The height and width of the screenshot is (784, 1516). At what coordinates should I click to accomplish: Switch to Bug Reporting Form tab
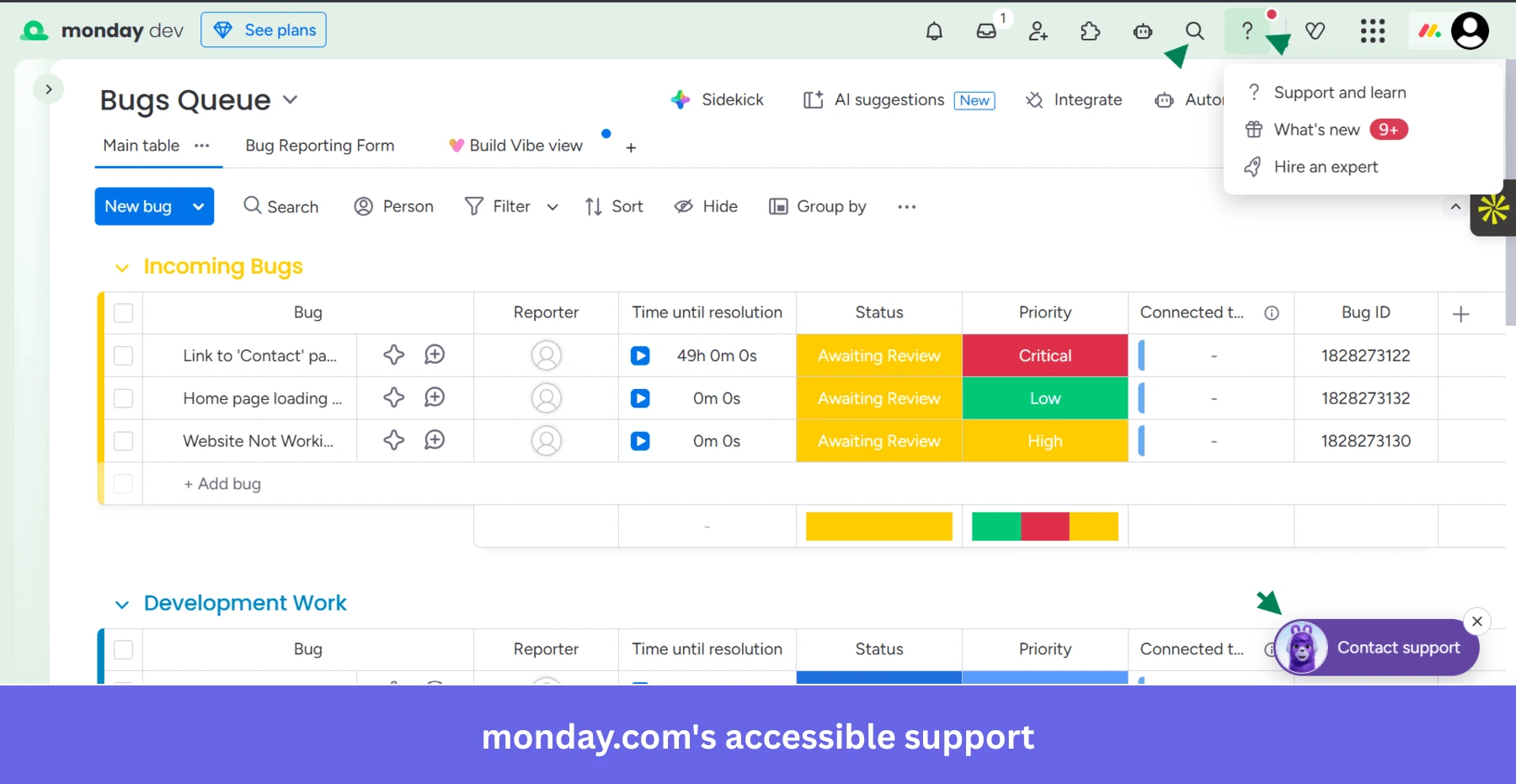(x=320, y=146)
